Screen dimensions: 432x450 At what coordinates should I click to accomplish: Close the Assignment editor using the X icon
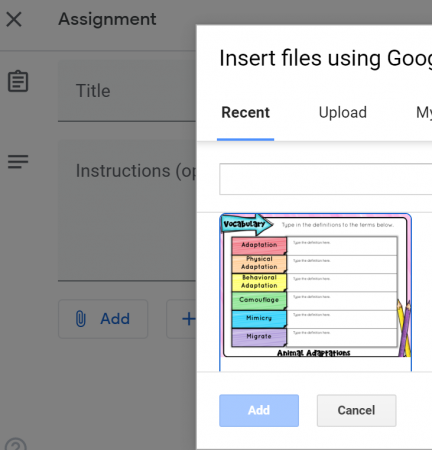tap(14, 19)
